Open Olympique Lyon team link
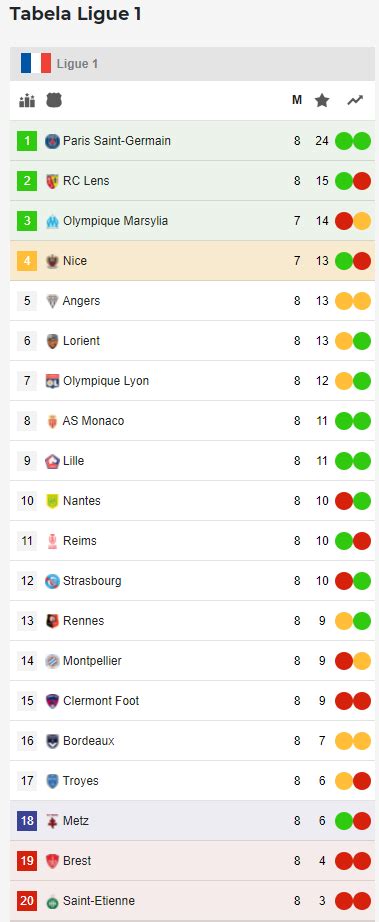The height and width of the screenshot is (922, 379). coord(106,381)
